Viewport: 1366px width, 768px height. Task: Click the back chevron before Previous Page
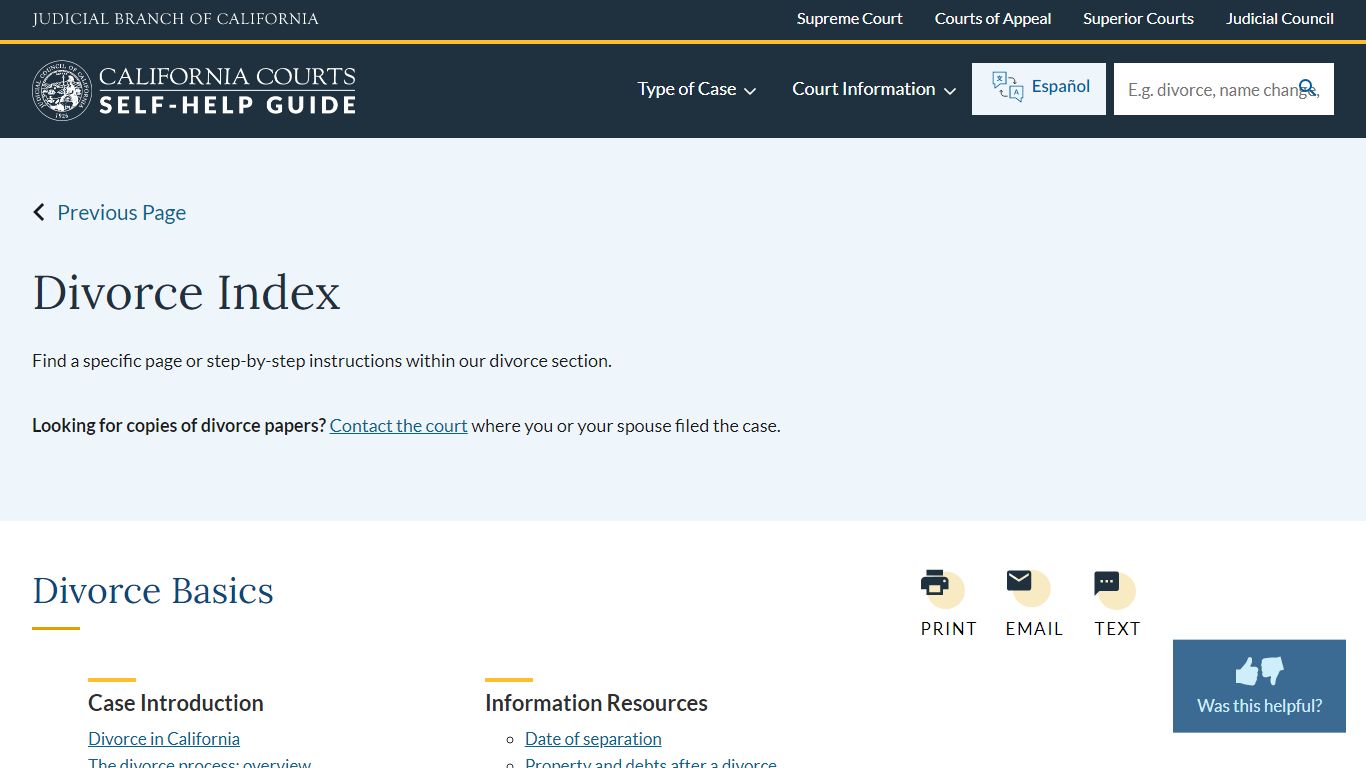pyautogui.click(x=39, y=212)
